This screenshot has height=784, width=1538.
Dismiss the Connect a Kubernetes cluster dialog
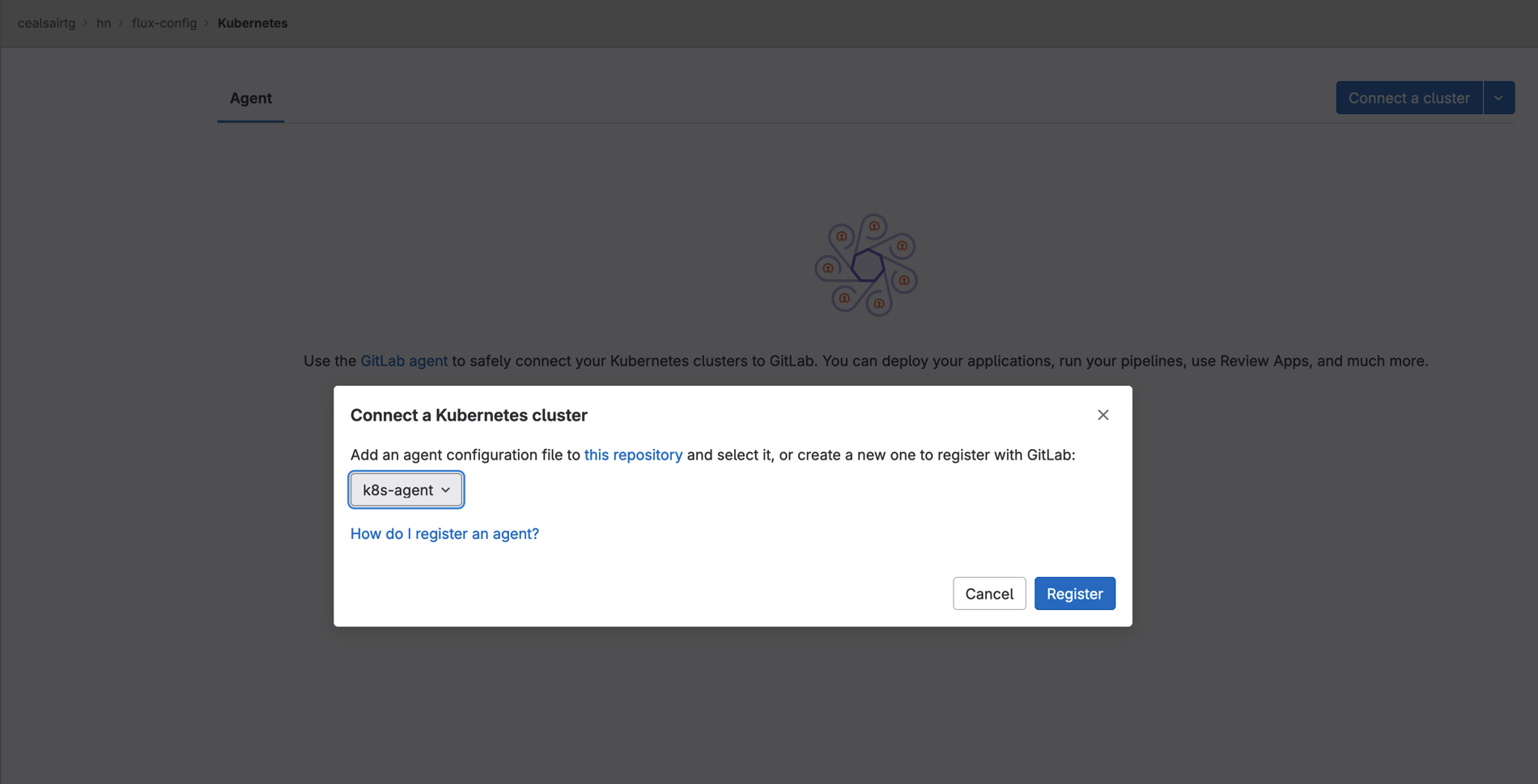coord(1103,414)
